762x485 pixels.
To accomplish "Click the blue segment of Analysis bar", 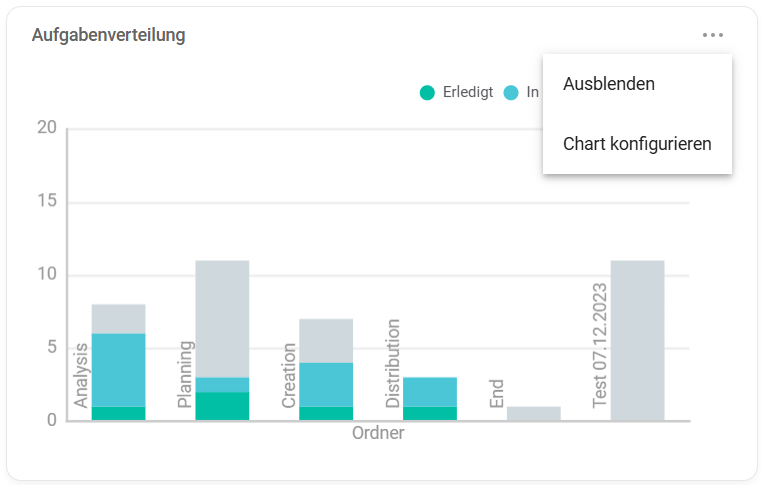I will [x=118, y=369].
